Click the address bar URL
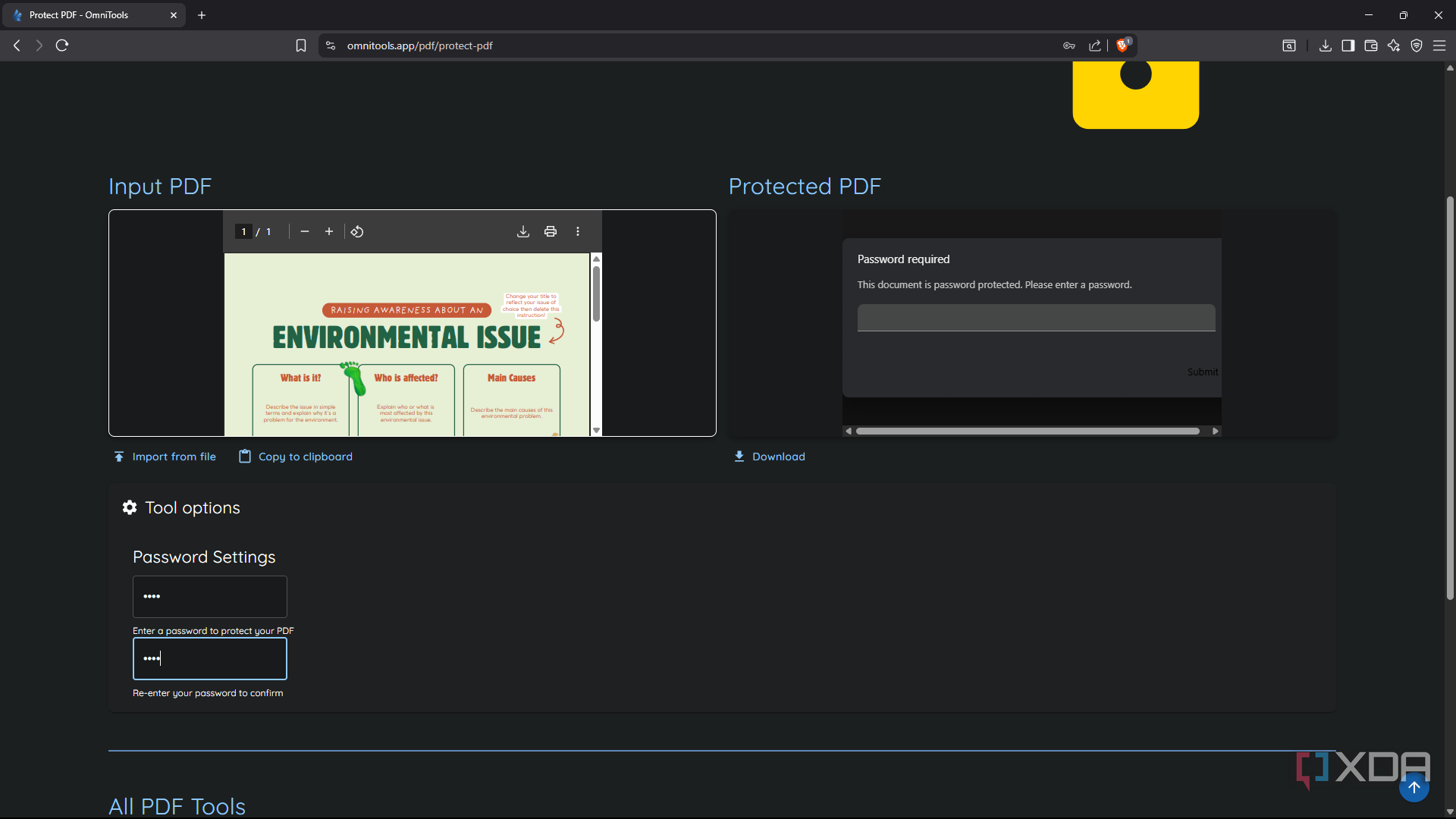The image size is (1456, 819). click(419, 45)
